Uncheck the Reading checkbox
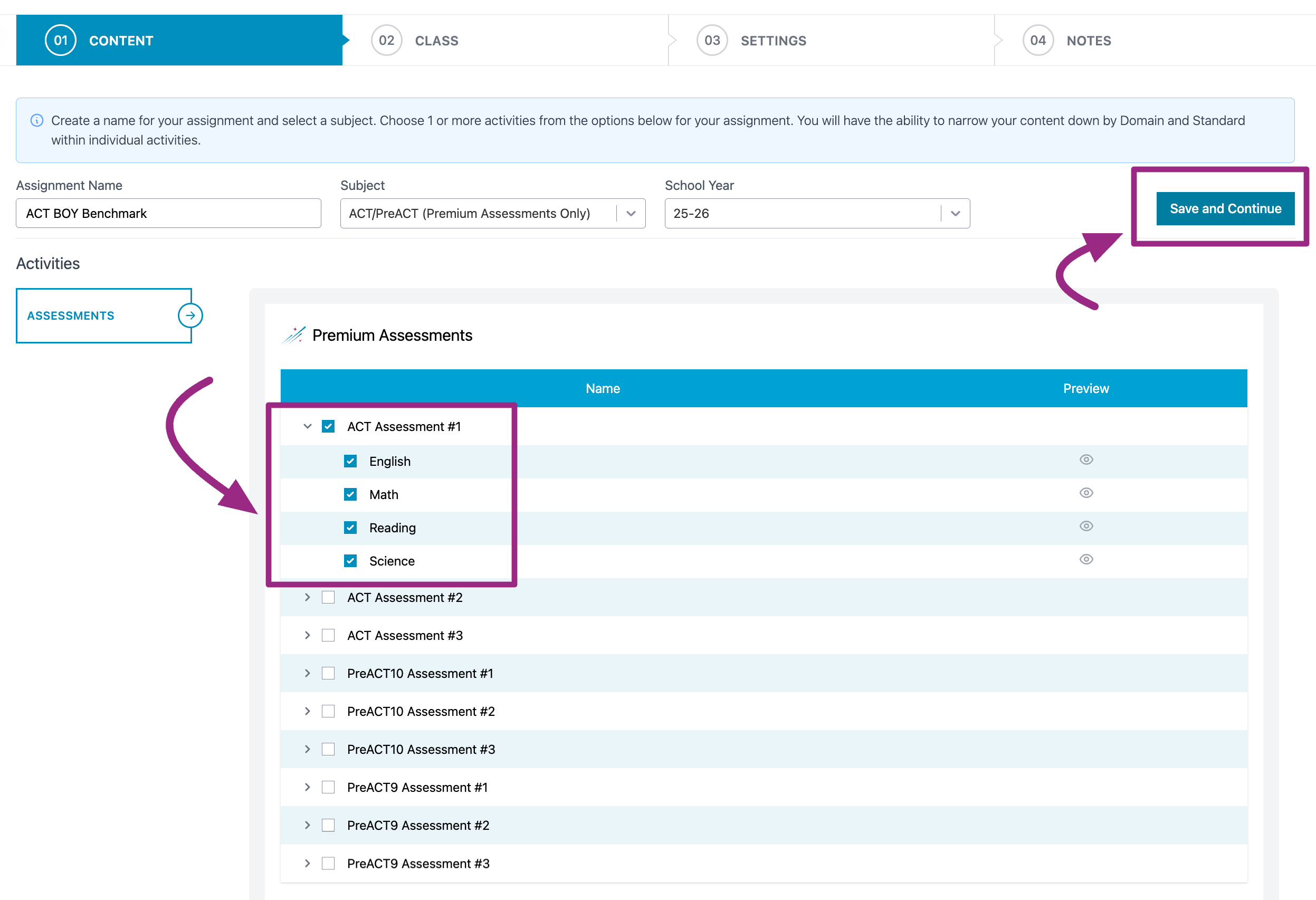This screenshot has height=900, width=1316. (350, 528)
